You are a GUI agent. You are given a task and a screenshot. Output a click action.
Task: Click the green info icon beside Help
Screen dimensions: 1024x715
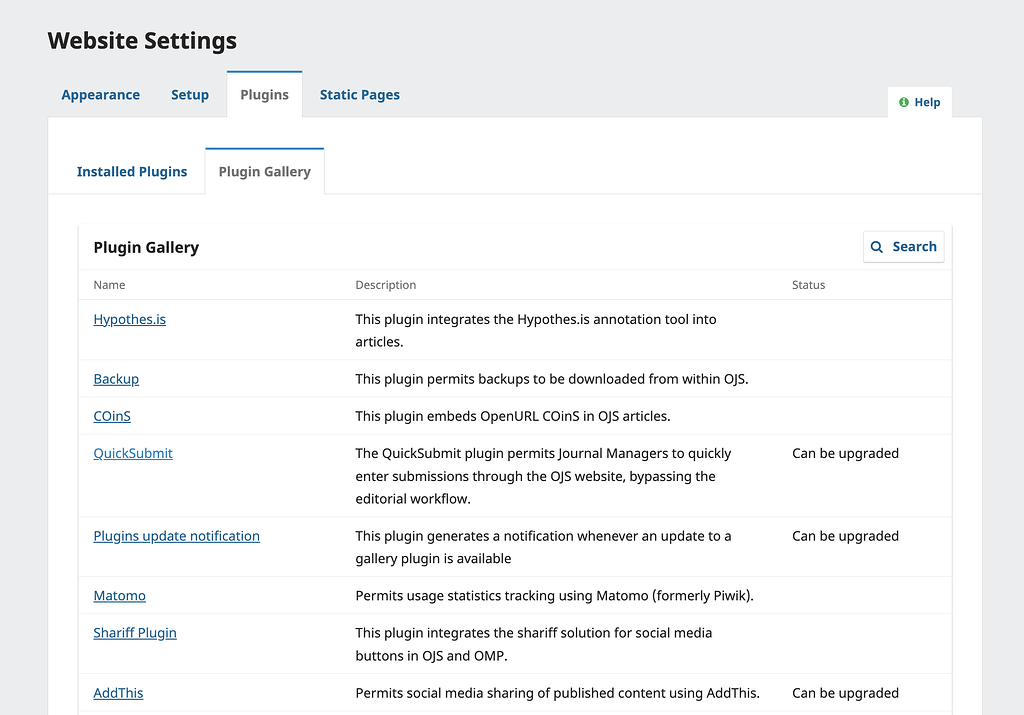(x=904, y=102)
